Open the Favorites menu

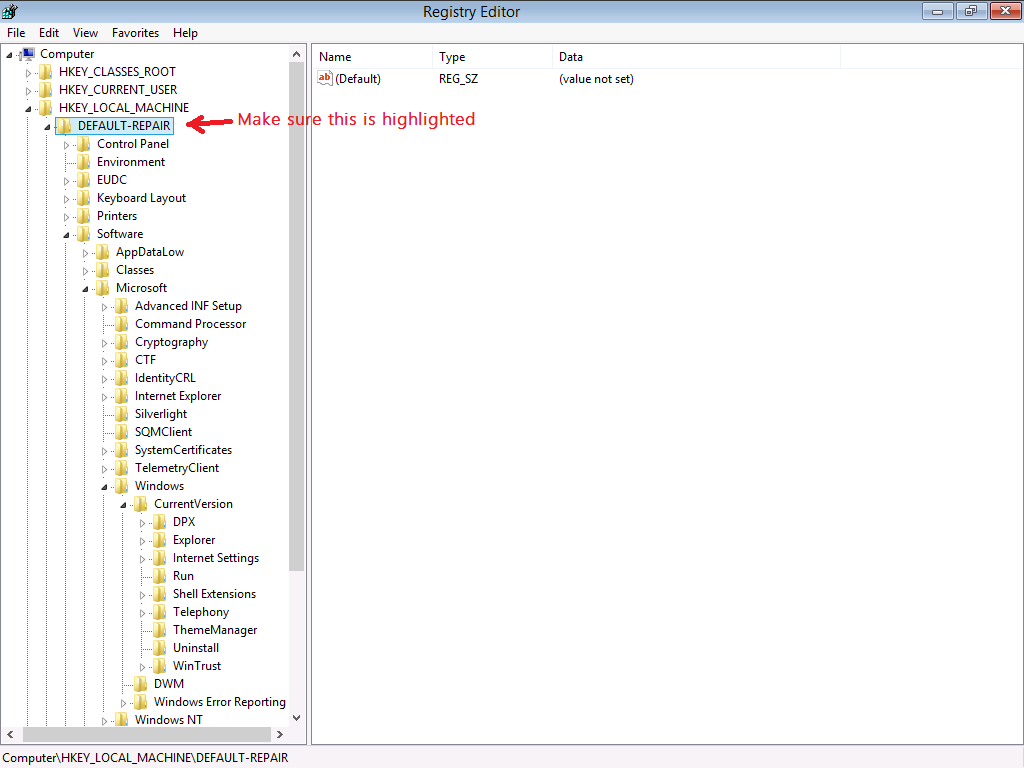[x=135, y=33]
